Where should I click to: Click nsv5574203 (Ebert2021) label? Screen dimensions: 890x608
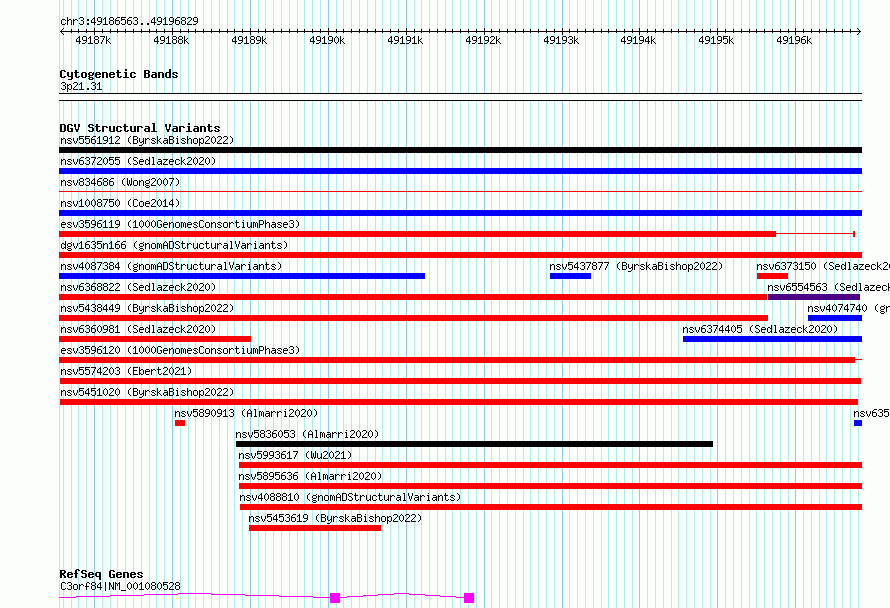pyautogui.click(x=126, y=371)
